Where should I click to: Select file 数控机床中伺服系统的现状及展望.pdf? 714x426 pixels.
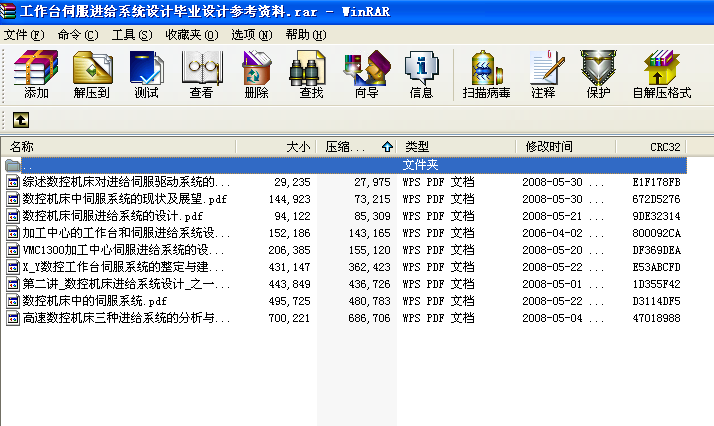click(x=124, y=199)
